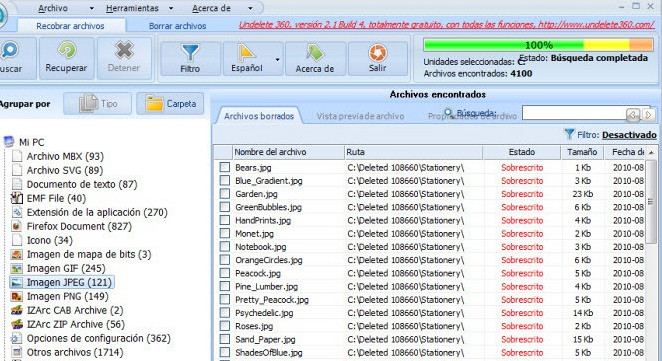Switch to Borrar archivos tab
The image size is (662, 361).
[177, 26]
